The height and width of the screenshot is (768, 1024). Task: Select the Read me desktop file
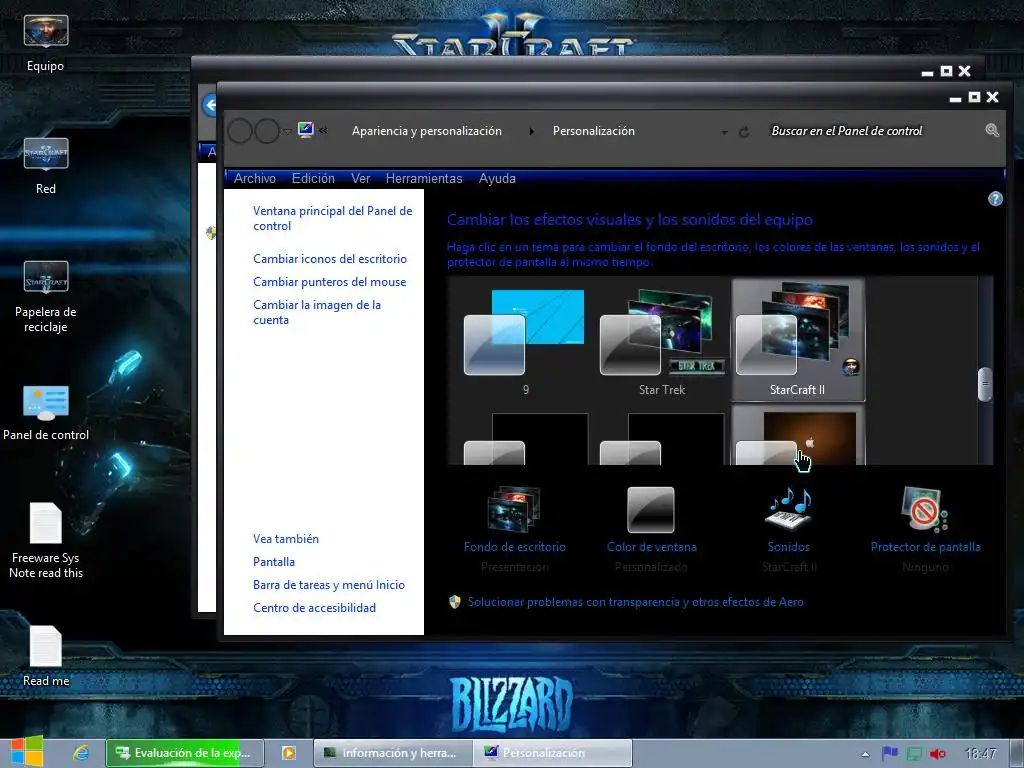(46, 656)
